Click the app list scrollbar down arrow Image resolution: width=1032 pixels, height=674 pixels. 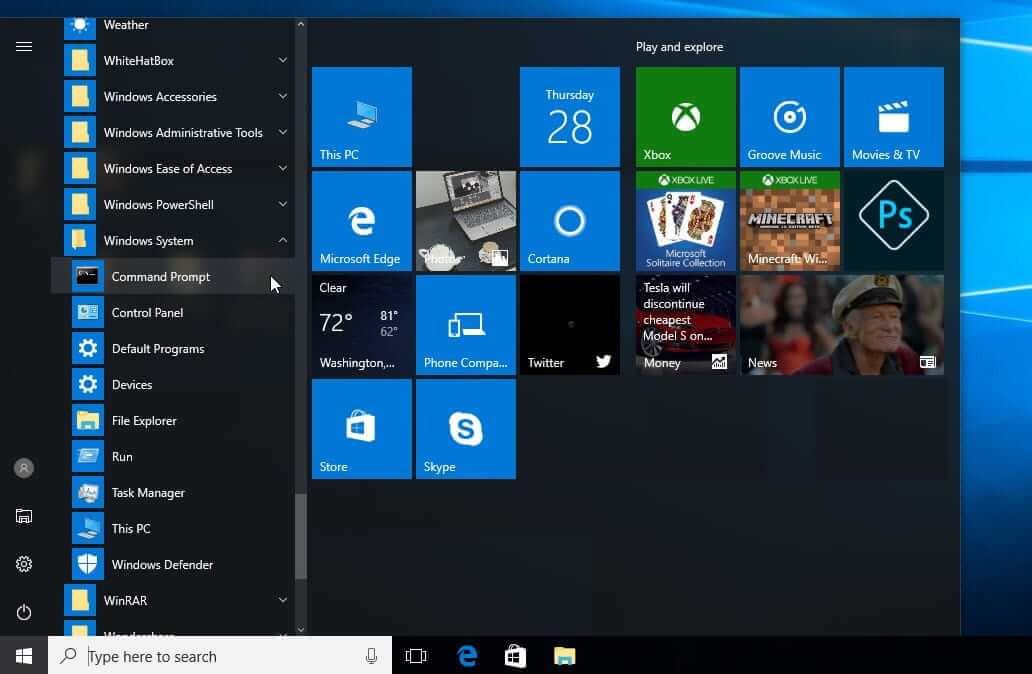(301, 629)
